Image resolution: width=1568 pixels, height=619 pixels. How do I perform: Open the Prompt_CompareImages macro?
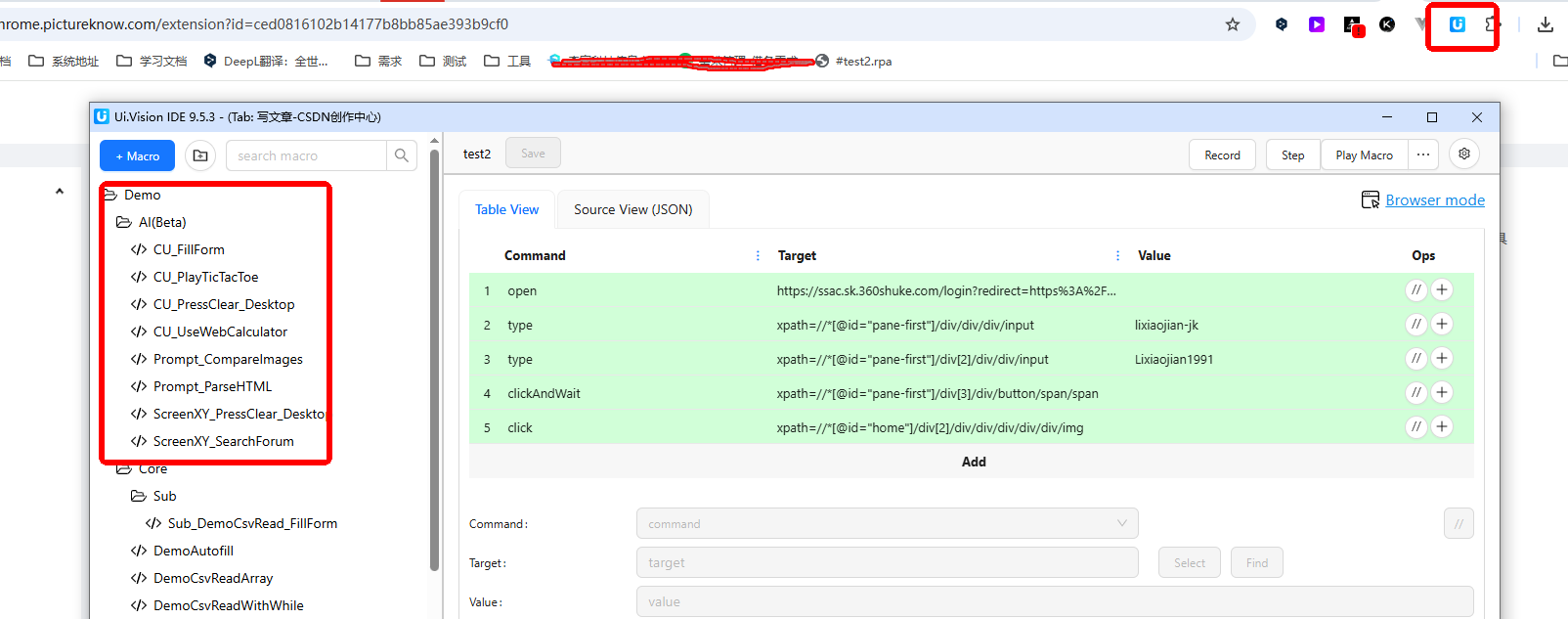[217, 359]
